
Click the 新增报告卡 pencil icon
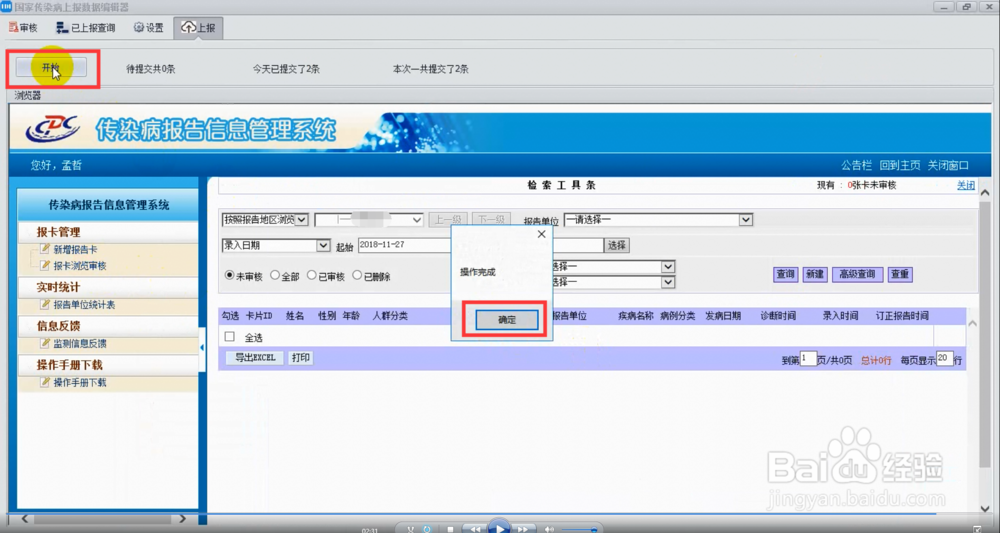click(x=45, y=249)
